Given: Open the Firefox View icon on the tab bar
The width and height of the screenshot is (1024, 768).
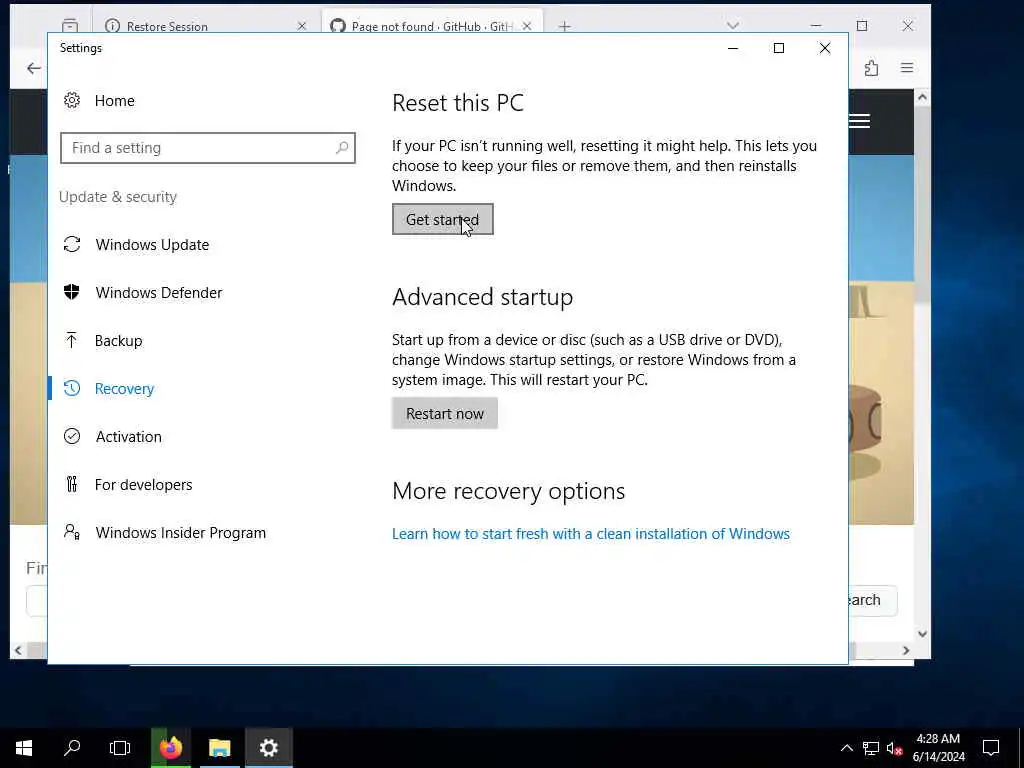Looking at the screenshot, I should 70,26.
